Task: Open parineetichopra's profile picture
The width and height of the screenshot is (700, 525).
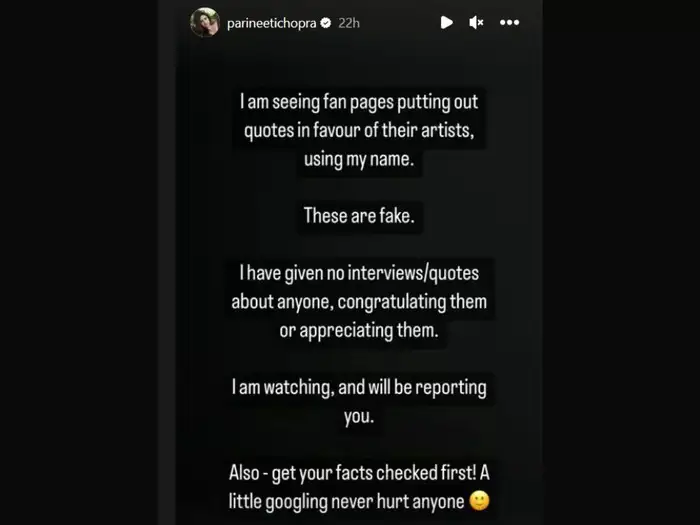Action: pyautogui.click(x=204, y=22)
